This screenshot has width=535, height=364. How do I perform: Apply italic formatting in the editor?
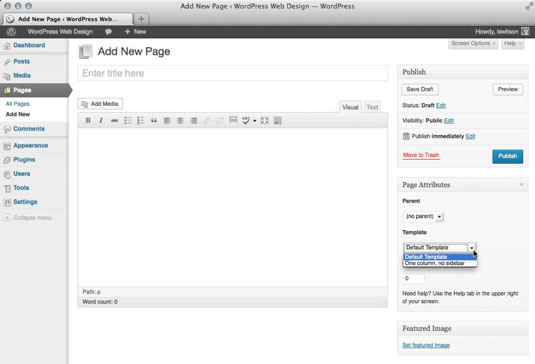point(101,120)
